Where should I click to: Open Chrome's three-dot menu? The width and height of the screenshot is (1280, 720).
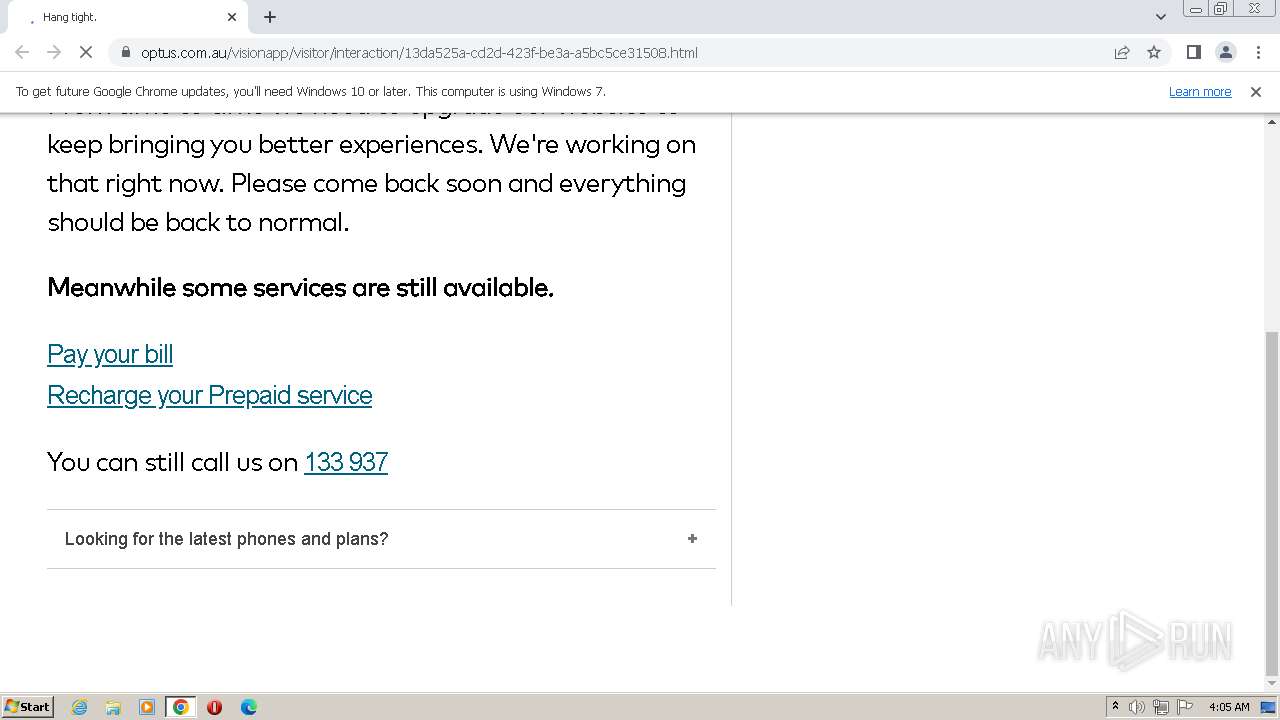[1258, 52]
